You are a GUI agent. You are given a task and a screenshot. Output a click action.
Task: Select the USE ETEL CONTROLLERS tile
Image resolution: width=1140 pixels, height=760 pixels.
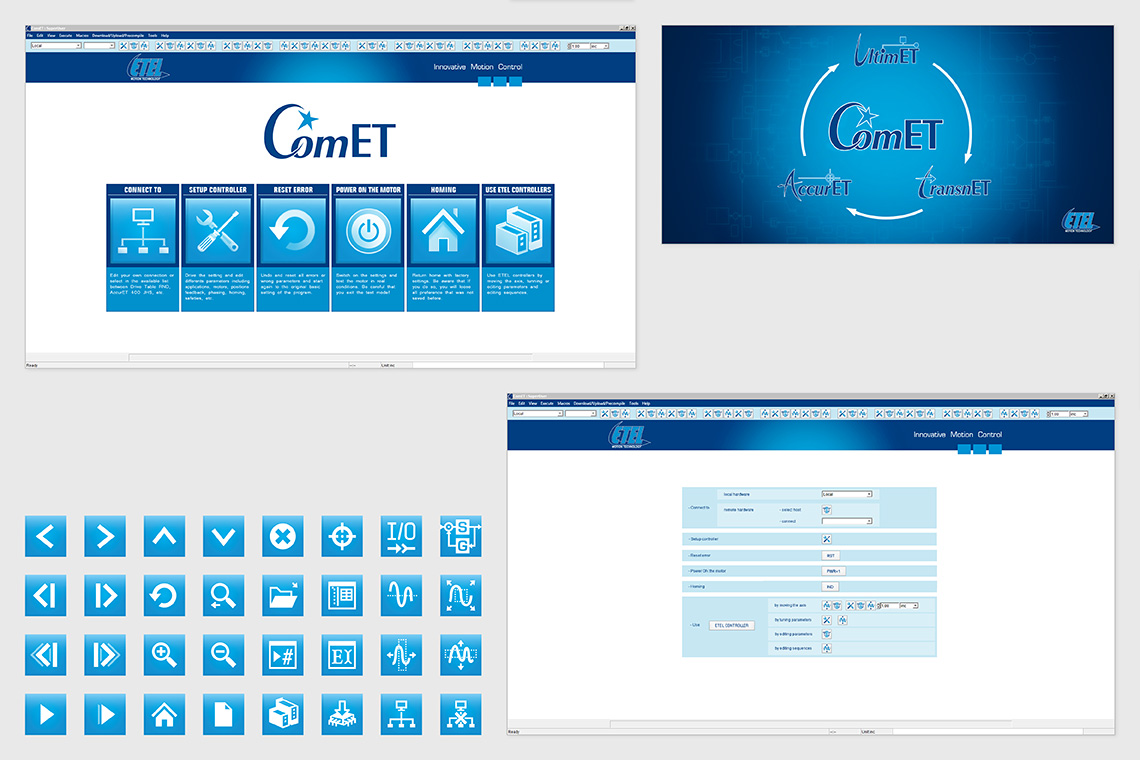(518, 248)
